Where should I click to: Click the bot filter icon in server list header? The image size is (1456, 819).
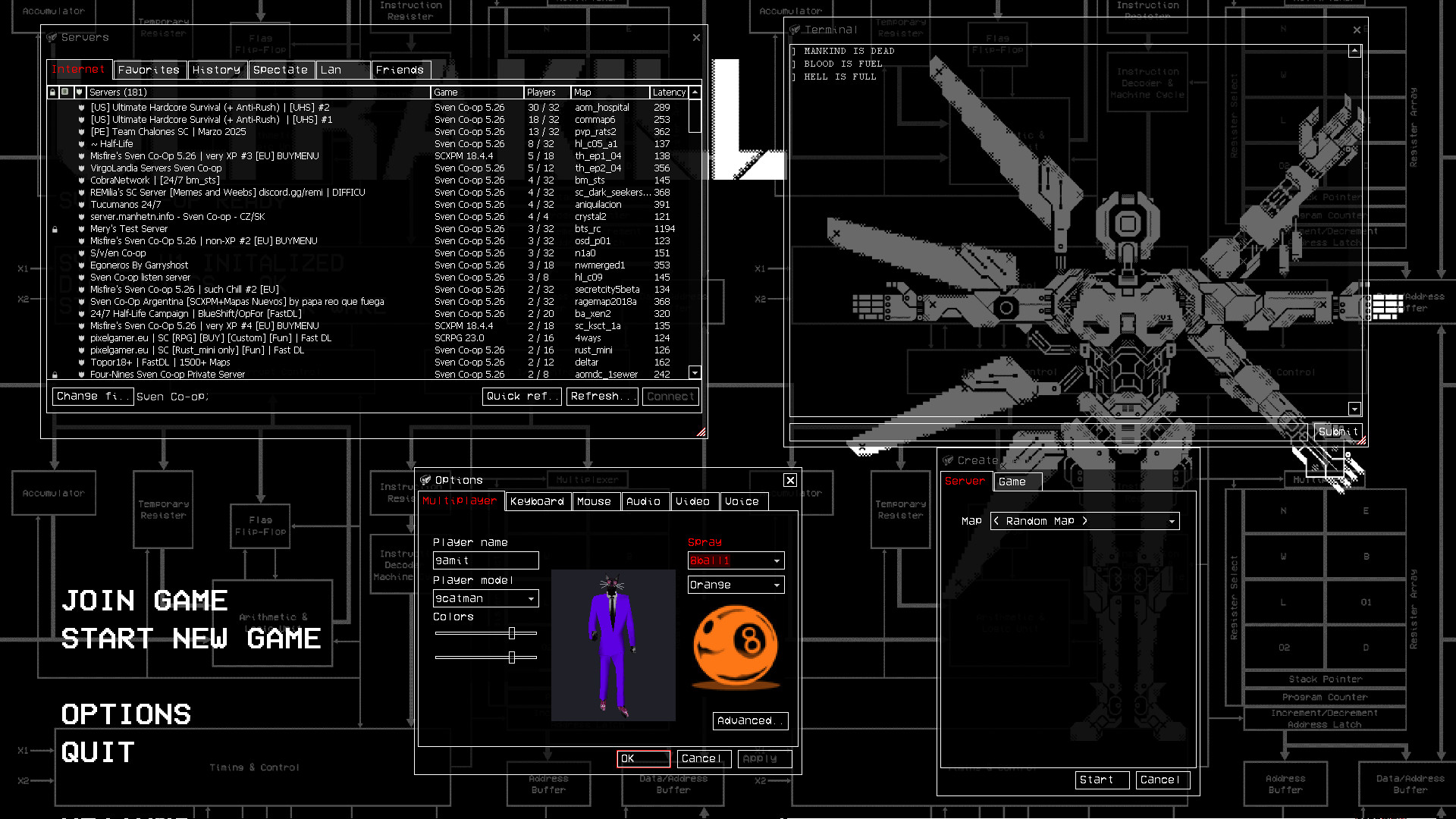[x=65, y=92]
